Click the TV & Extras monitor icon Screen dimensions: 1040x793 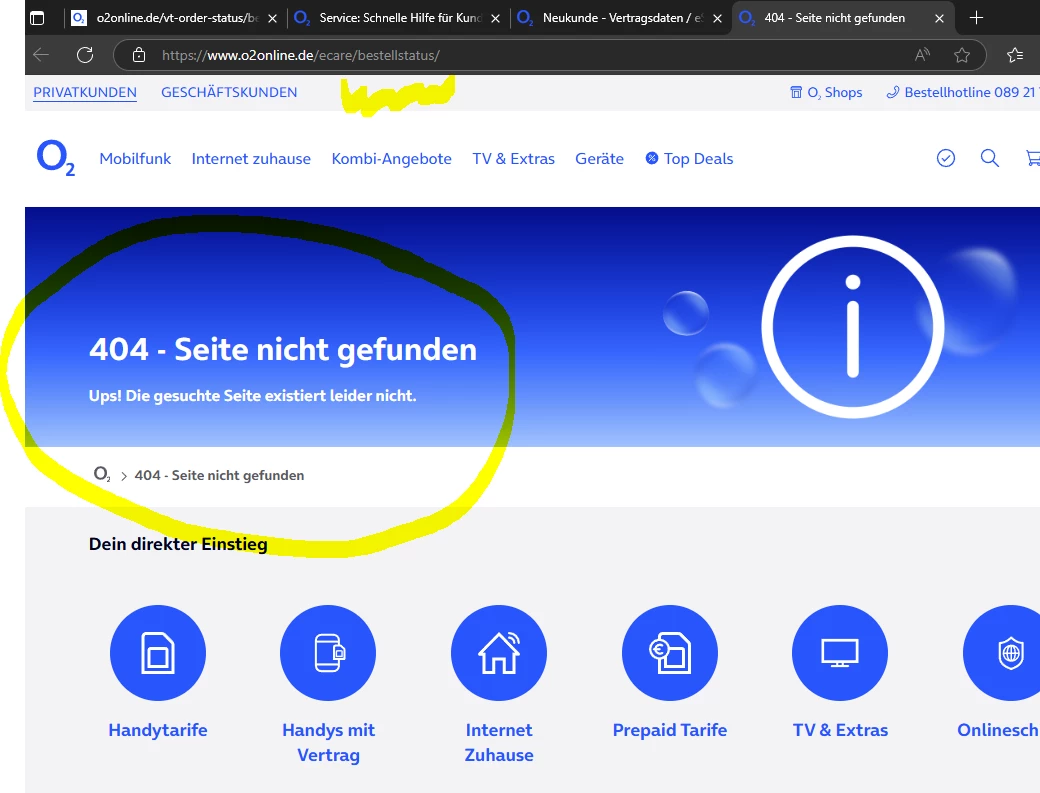click(840, 653)
